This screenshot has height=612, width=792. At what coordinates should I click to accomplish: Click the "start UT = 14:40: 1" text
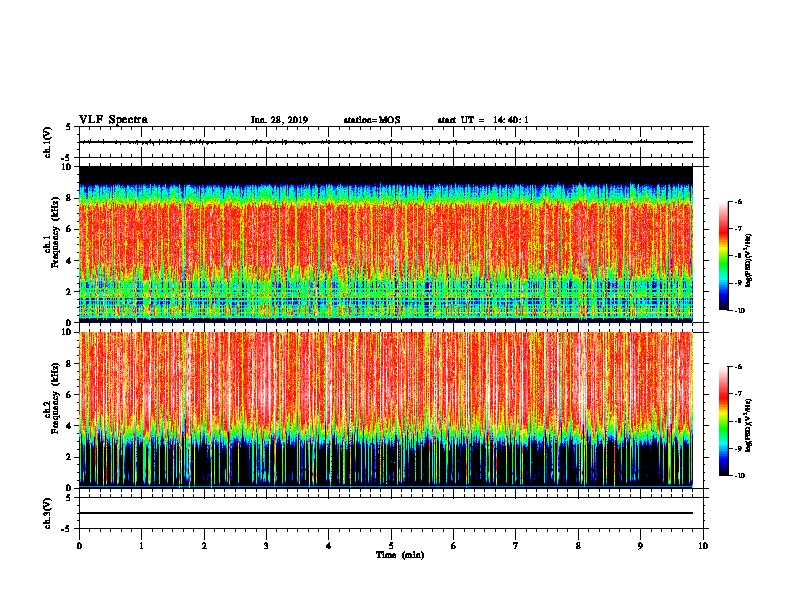pyautogui.click(x=483, y=120)
